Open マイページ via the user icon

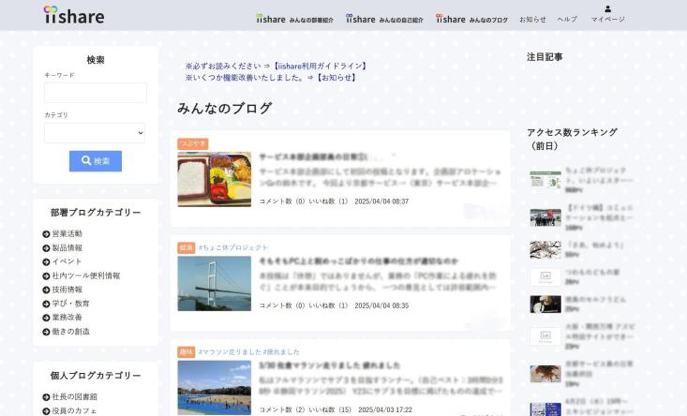pos(607,14)
